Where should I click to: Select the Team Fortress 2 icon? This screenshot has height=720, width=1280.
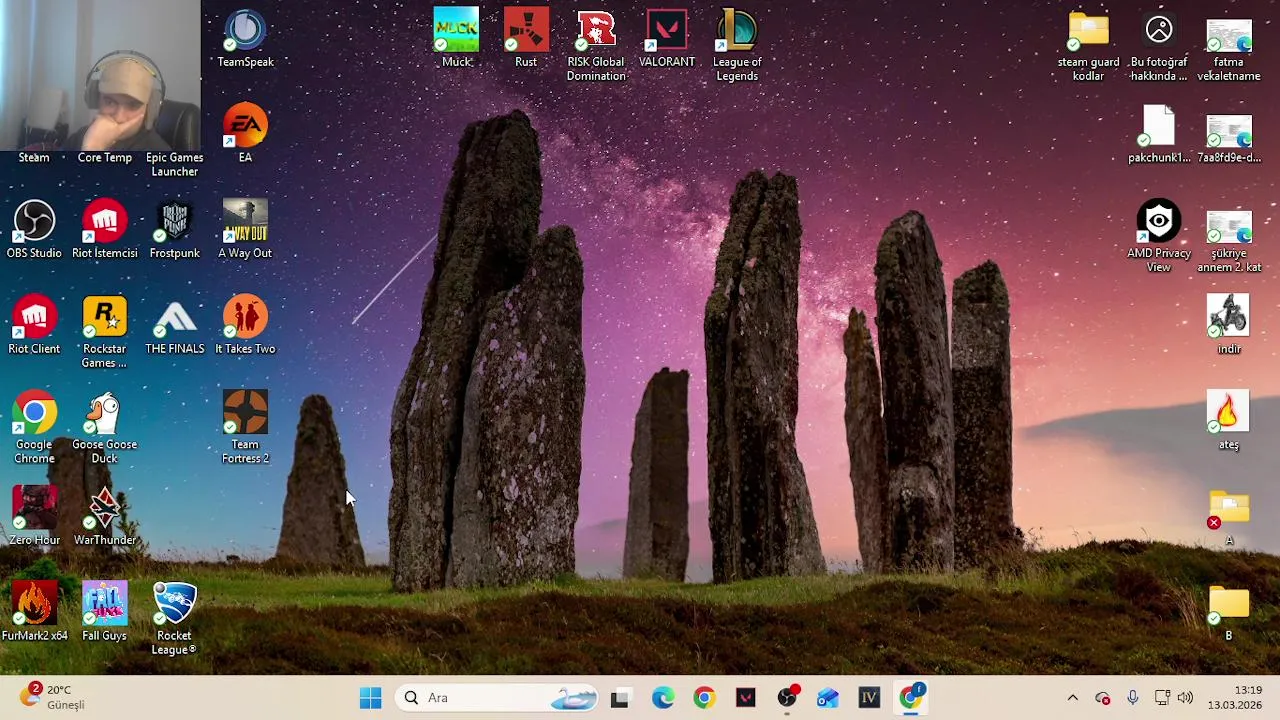(x=245, y=428)
